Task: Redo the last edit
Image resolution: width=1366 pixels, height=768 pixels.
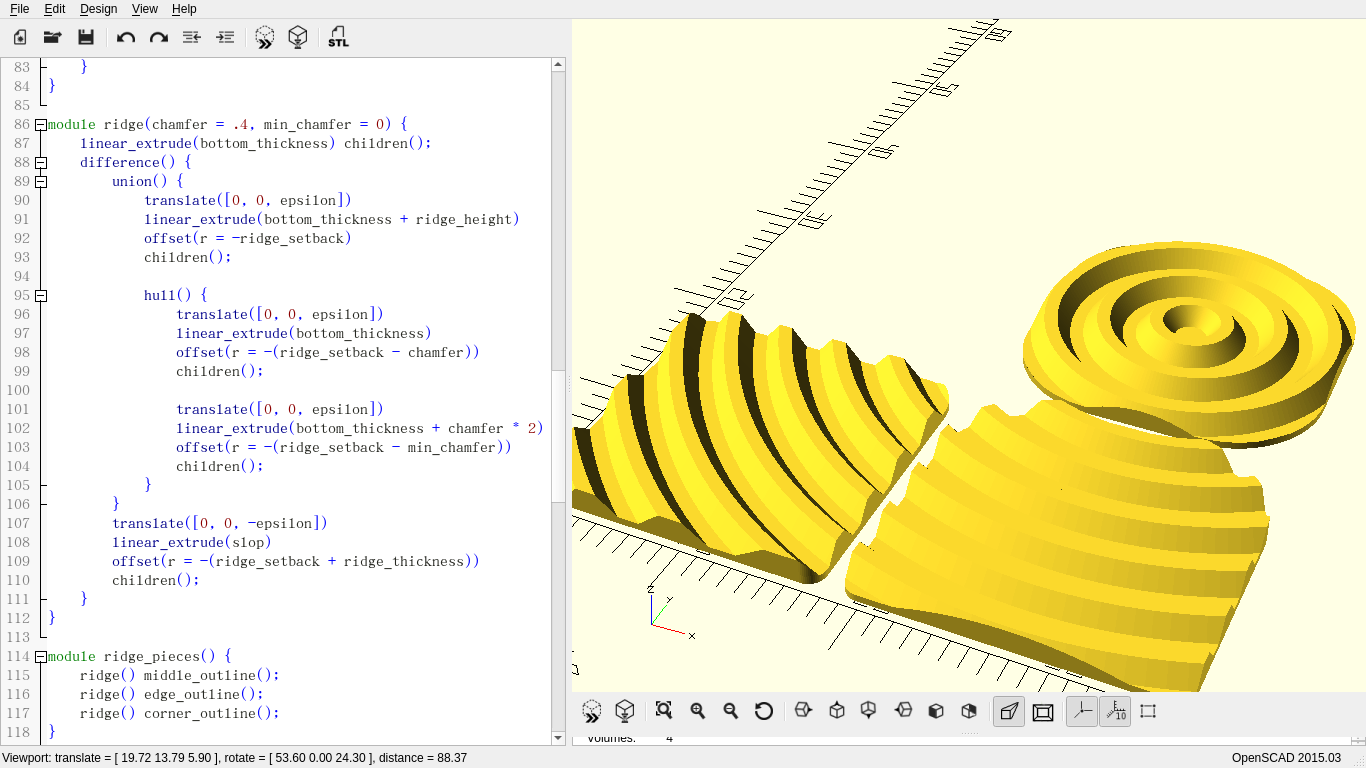Action: 159,38
